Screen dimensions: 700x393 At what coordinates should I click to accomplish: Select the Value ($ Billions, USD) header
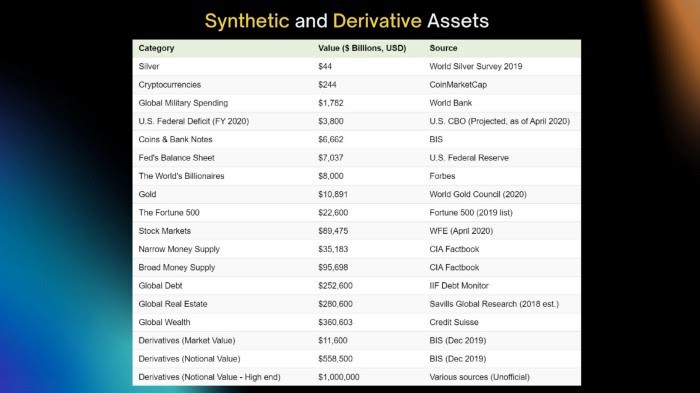[362, 48]
